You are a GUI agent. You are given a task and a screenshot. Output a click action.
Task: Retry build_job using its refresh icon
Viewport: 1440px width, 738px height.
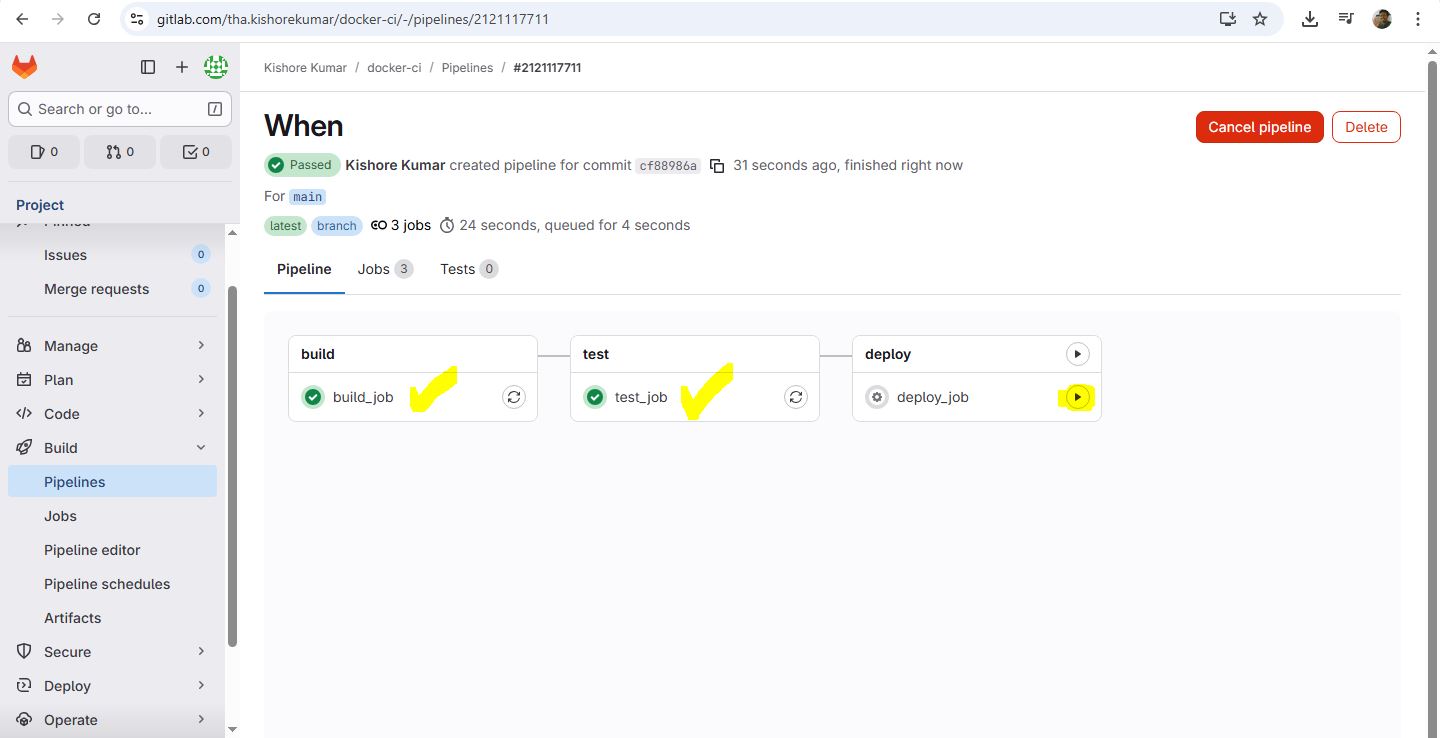tap(514, 397)
